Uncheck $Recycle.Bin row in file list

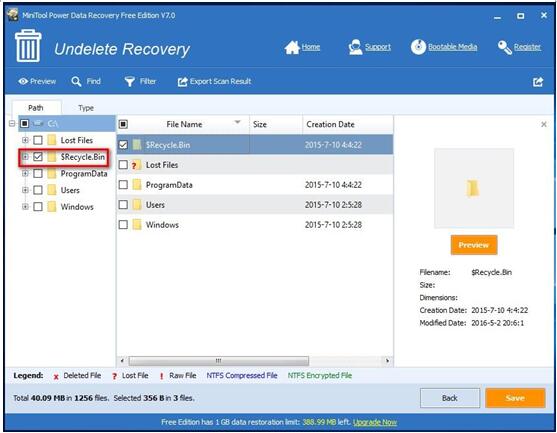pyautogui.click(x=123, y=145)
